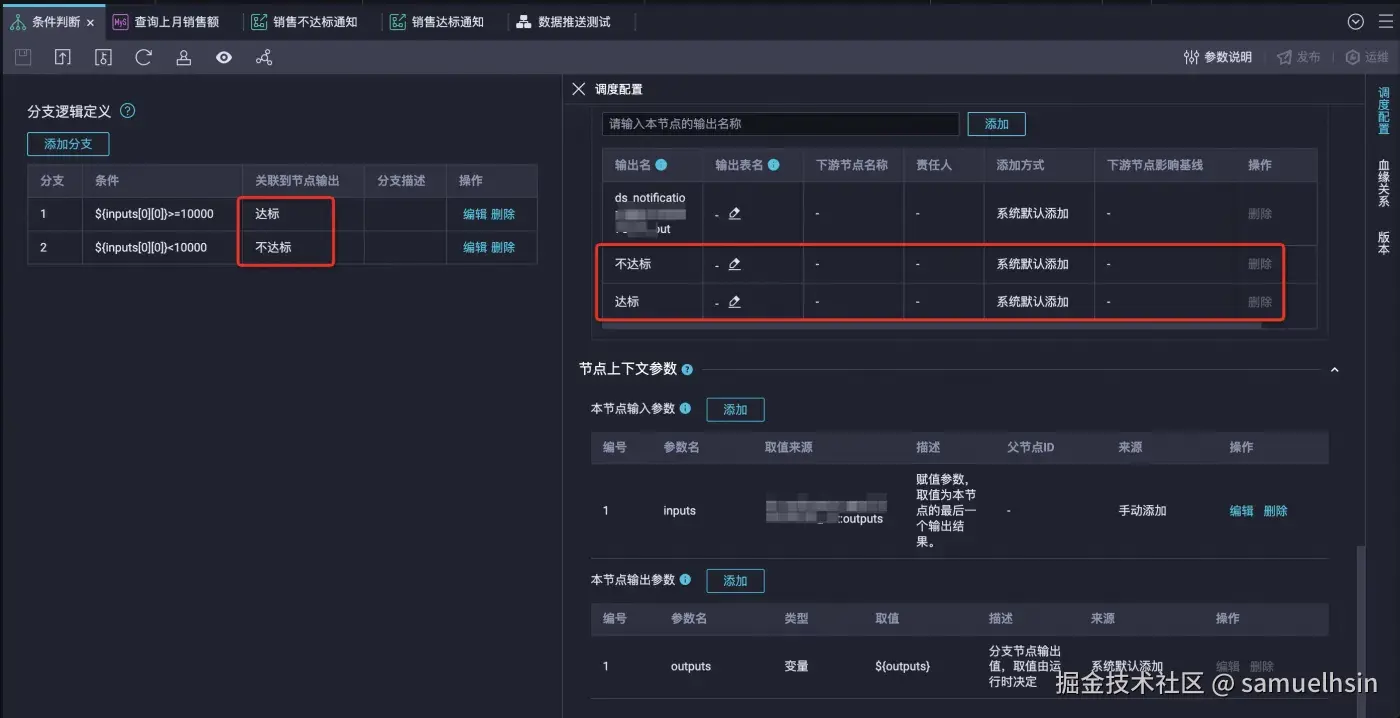The height and width of the screenshot is (718, 1400).
Task: Open the 参数说明 settings at the top right
Action: pyautogui.click(x=1217, y=58)
